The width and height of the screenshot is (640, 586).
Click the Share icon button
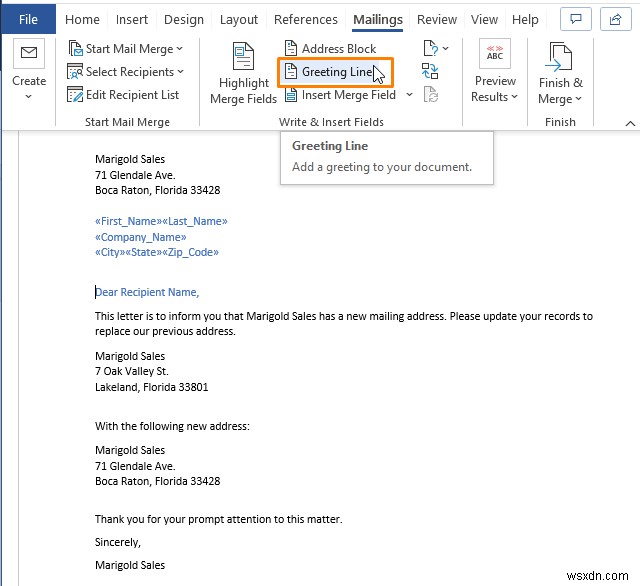pyautogui.click(x=616, y=19)
